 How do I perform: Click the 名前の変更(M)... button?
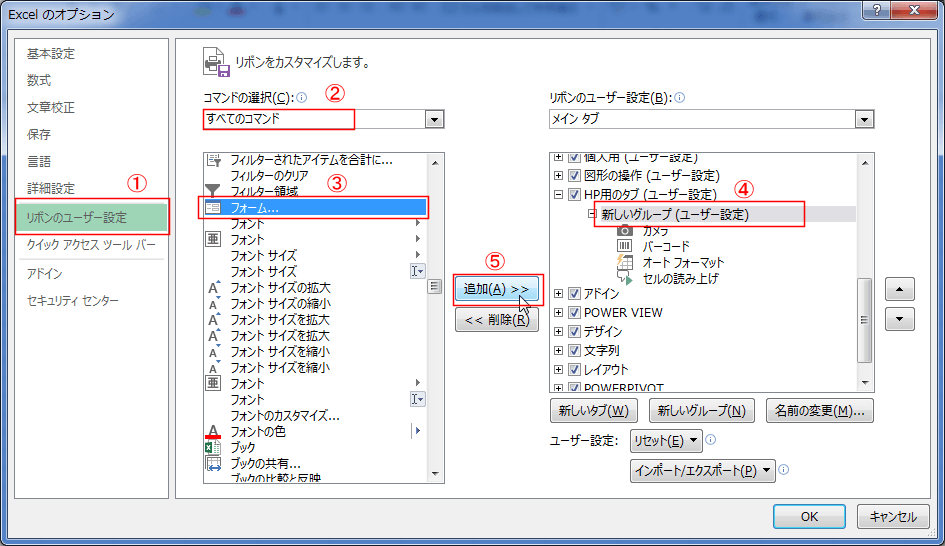pos(820,411)
